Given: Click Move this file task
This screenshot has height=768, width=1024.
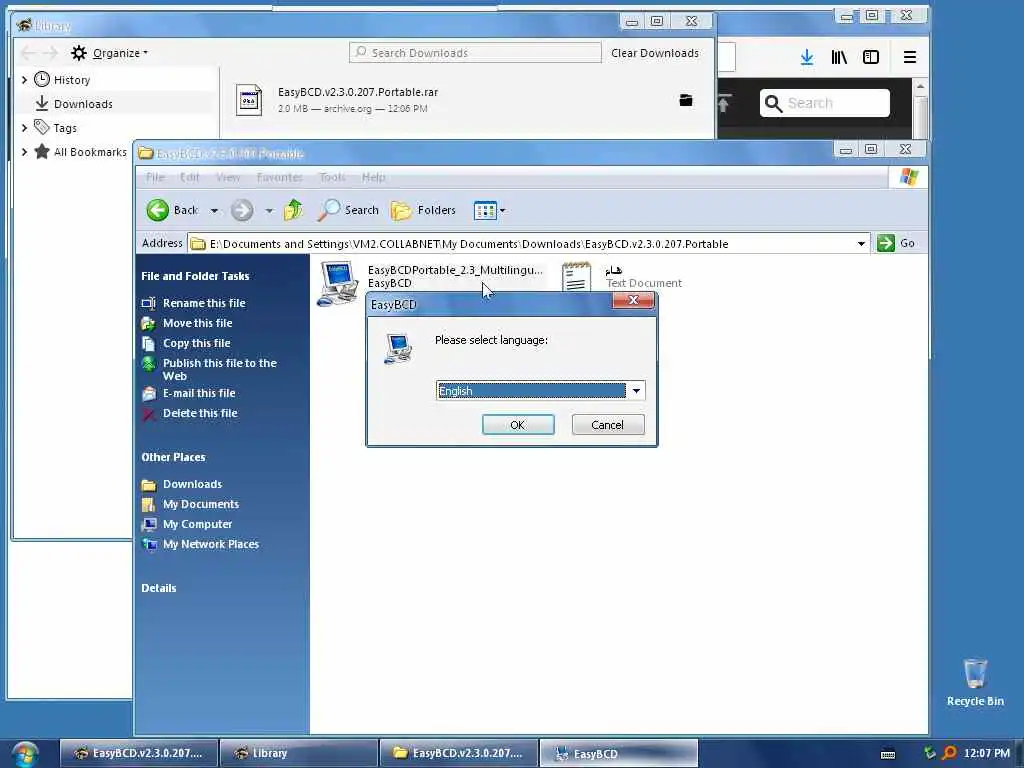Looking at the screenshot, I should [197, 323].
